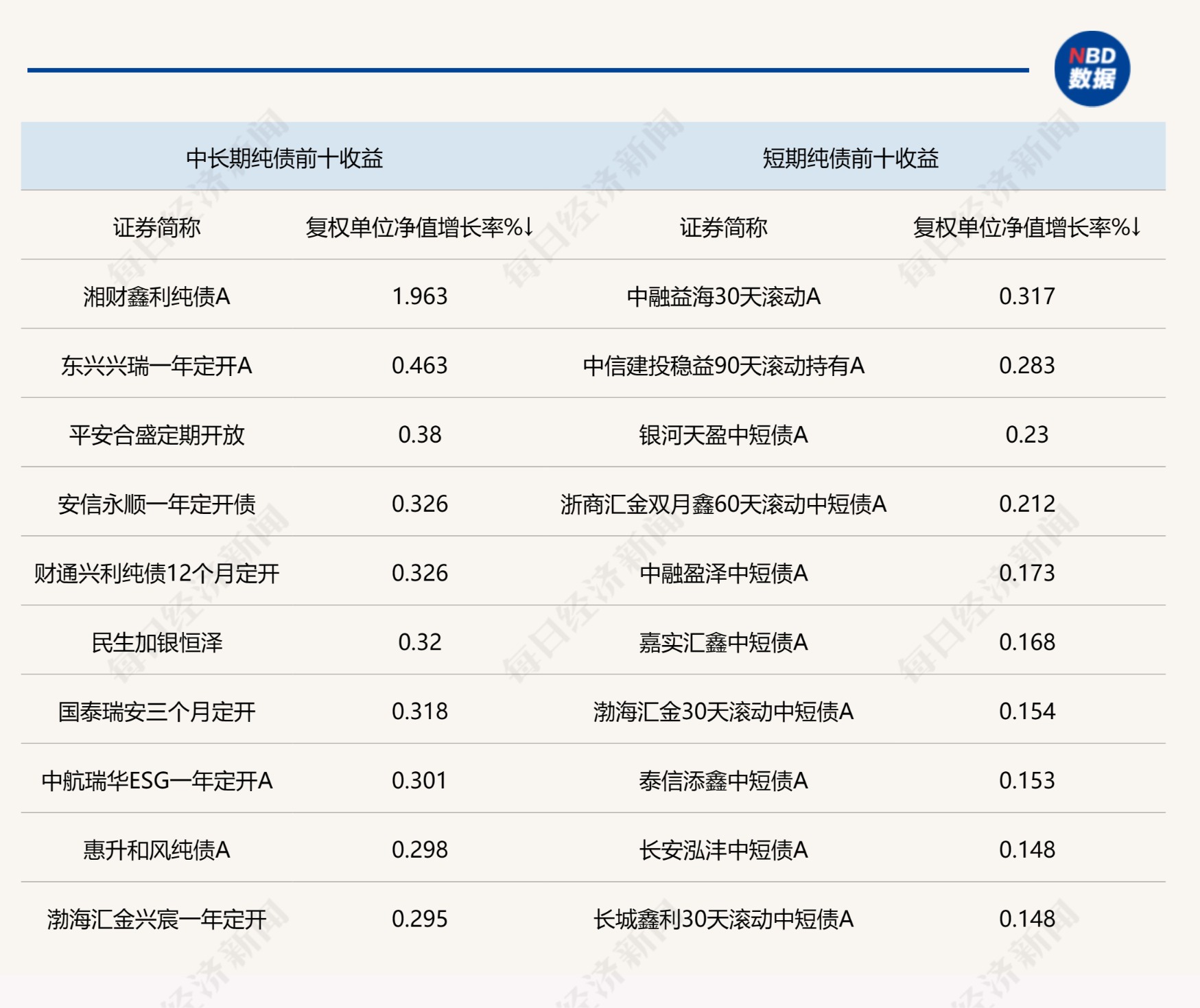Open the 湘财鑫利纯债A fund name
Image resolution: width=1200 pixels, height=1008 pixels.
point(156,296)
